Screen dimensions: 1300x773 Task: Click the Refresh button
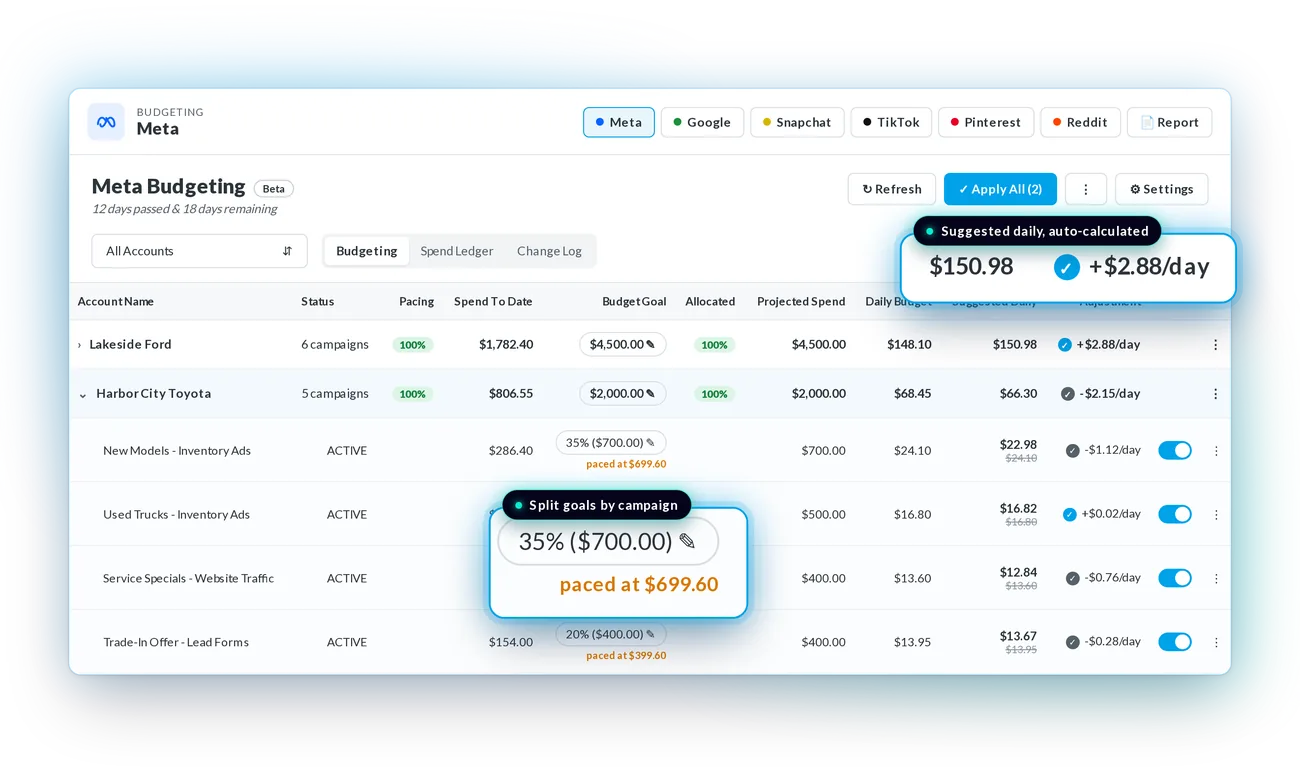click(x=892, y=189)
